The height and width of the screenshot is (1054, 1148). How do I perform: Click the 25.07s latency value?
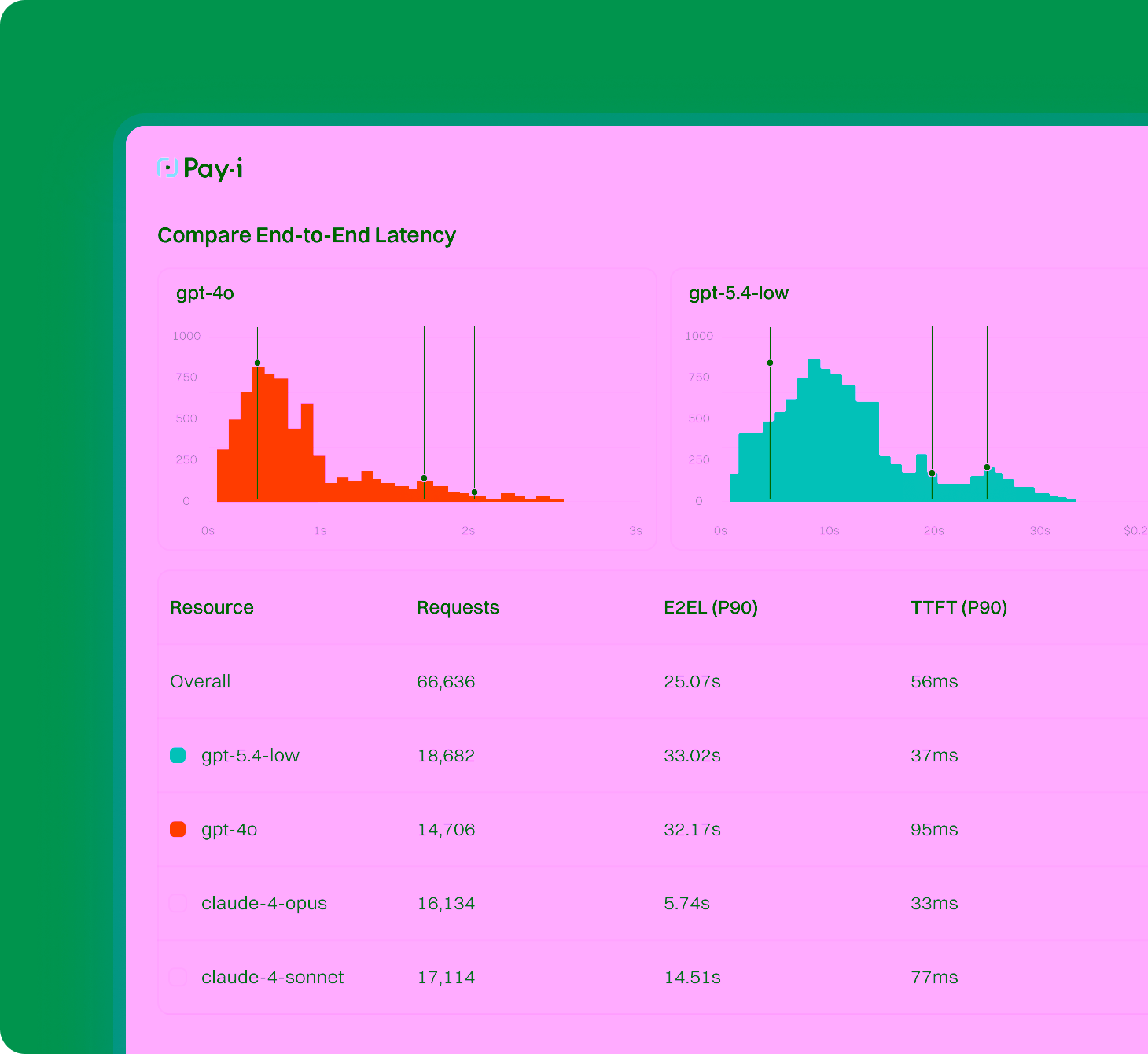point(692,682)
